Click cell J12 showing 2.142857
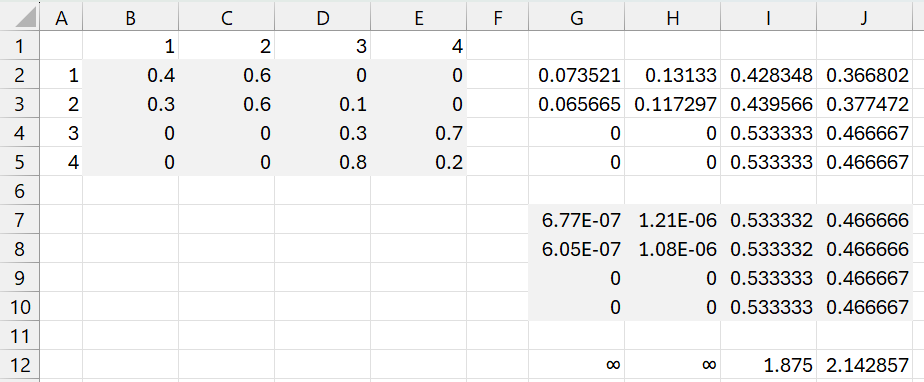Viewport: 924px width, 382px height. click(863, 364)
